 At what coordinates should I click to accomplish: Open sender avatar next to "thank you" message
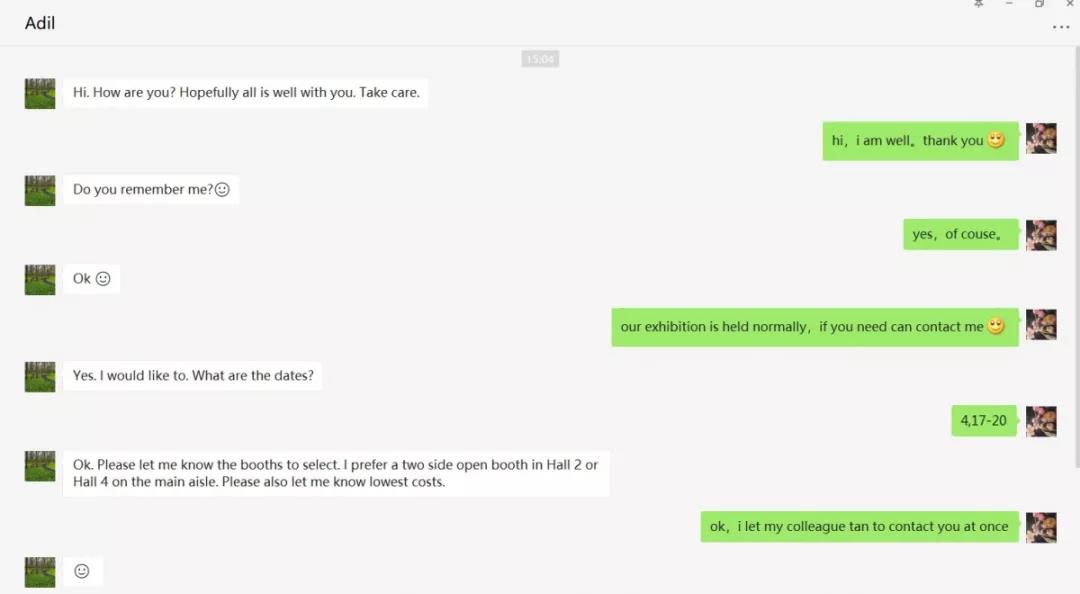pyautogui.click(x=1041, y=139)
